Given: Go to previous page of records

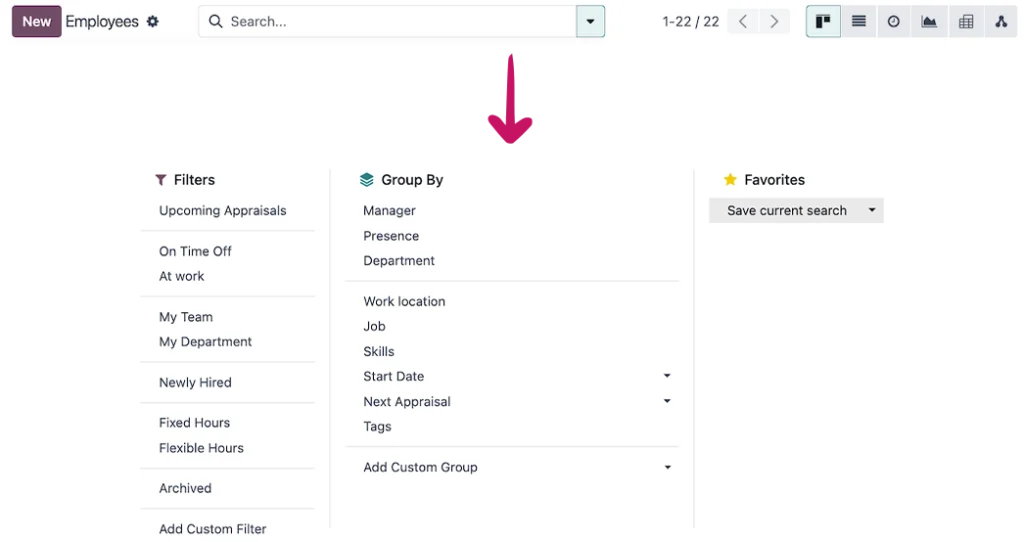Looking at the screenshot, I should 743,22.
